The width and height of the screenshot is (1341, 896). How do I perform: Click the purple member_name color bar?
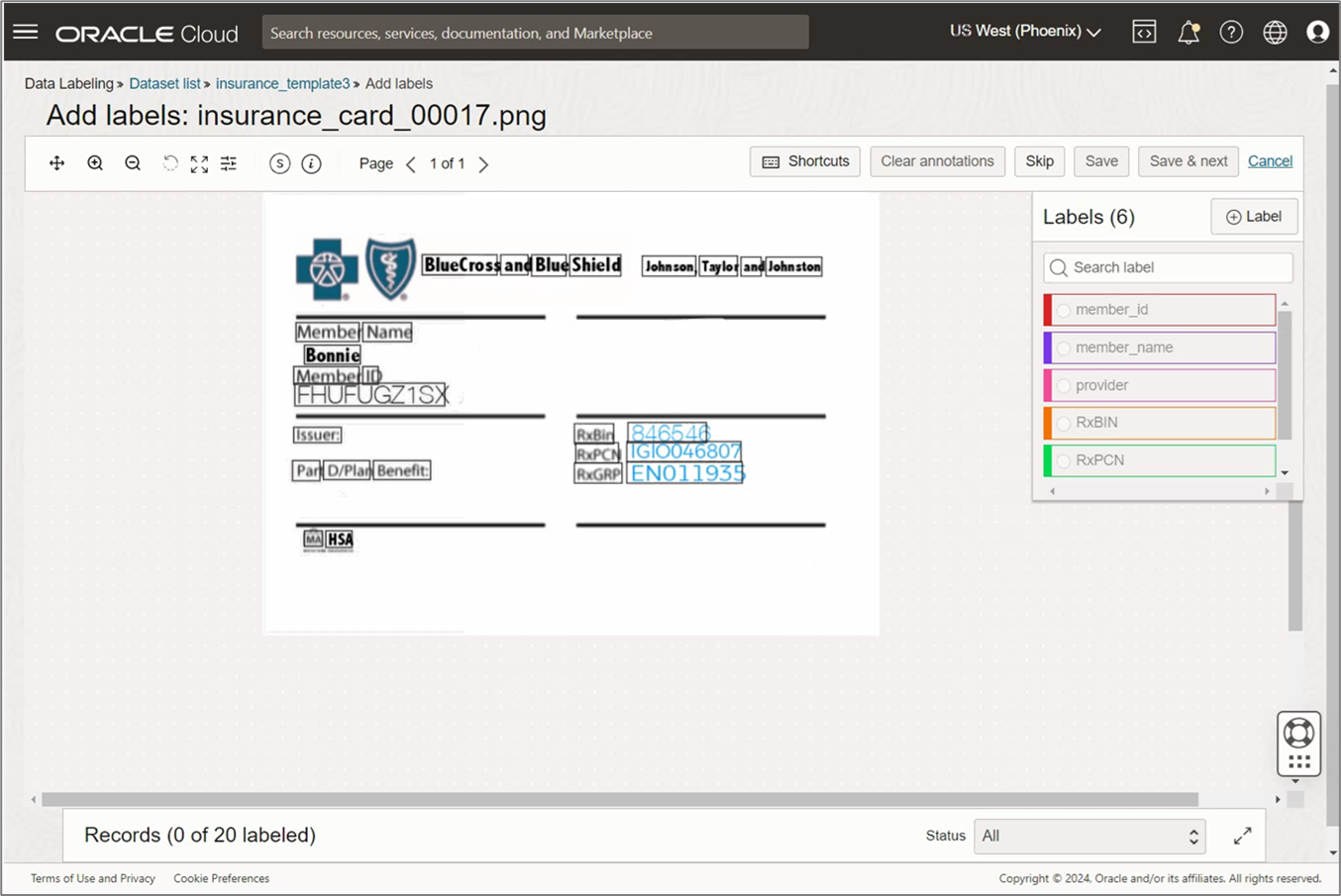pyautogui.click(x=1047, y=348)
